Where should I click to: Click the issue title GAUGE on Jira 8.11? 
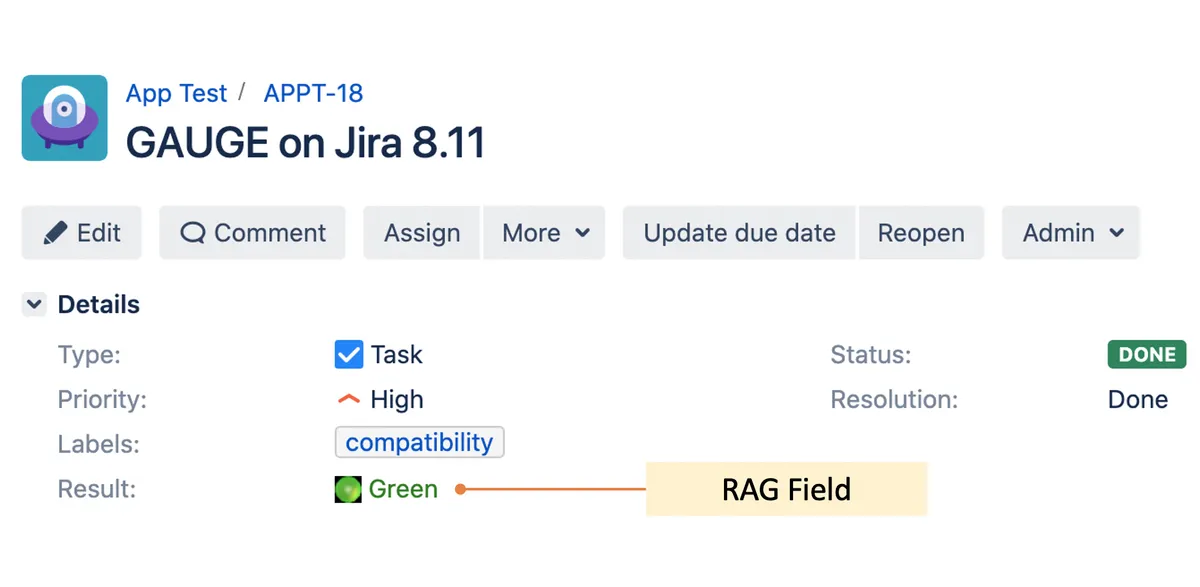[x=305, y=142]
